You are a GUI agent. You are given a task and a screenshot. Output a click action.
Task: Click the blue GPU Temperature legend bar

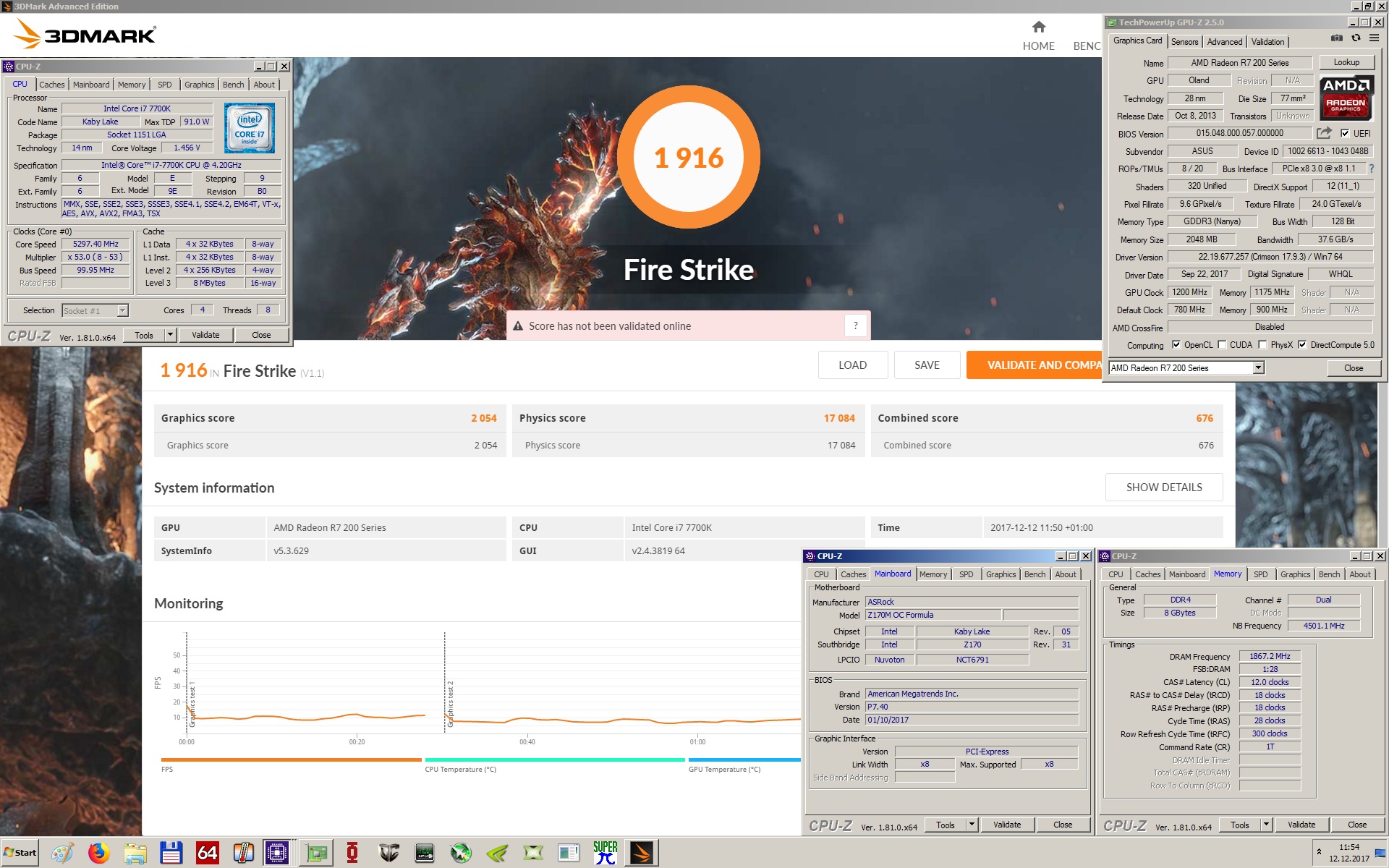tap(745, 759)
